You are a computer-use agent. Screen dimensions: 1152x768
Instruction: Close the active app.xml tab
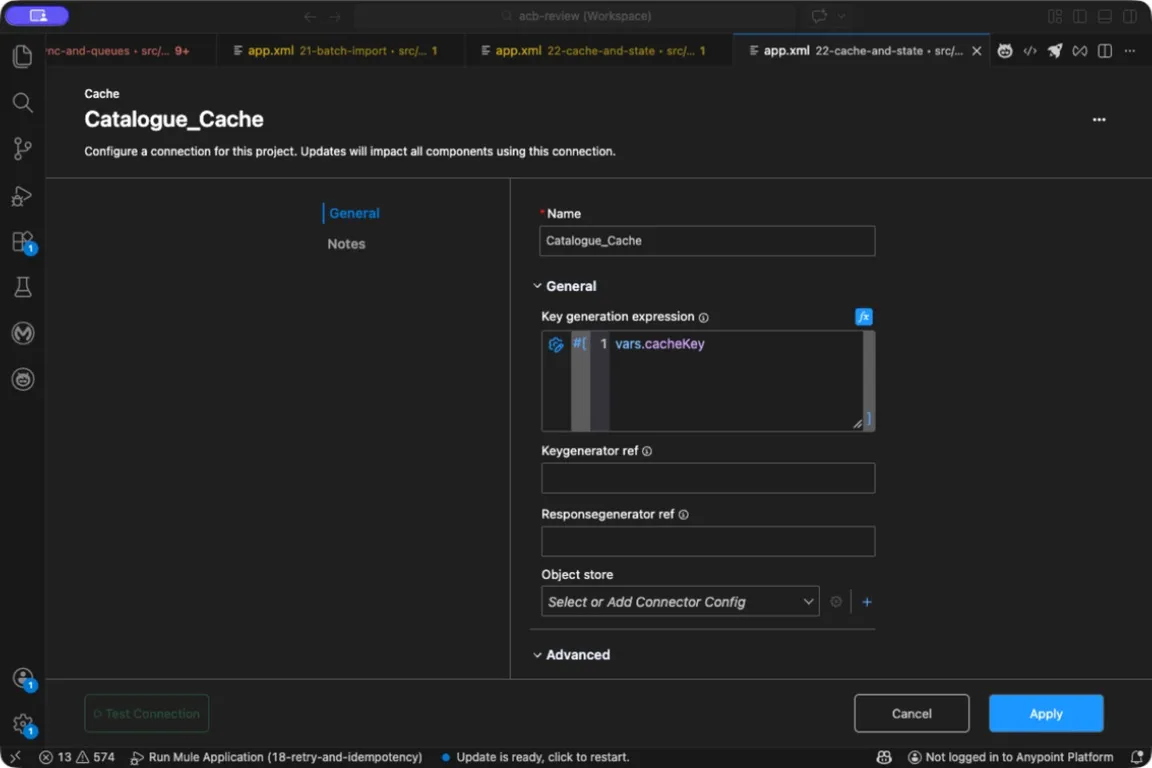(x=976, y=51)
